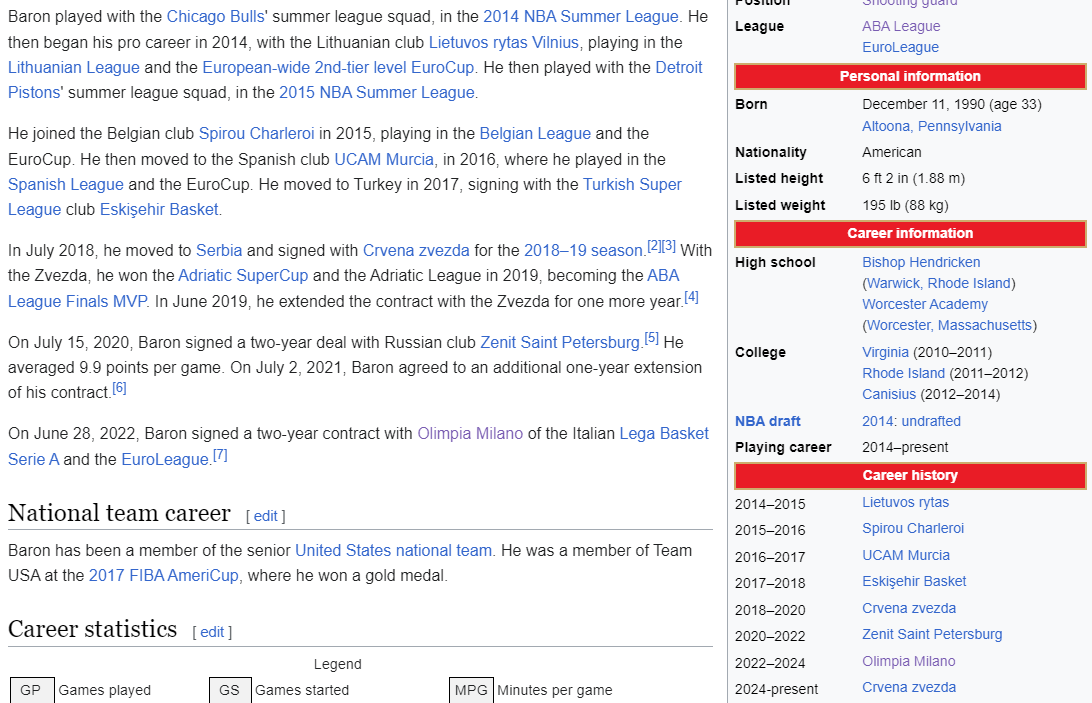Image resolution: width=1092 pixels, height=703 pixels.
Task: Open citation reference [2]
Action: [654, 246]
